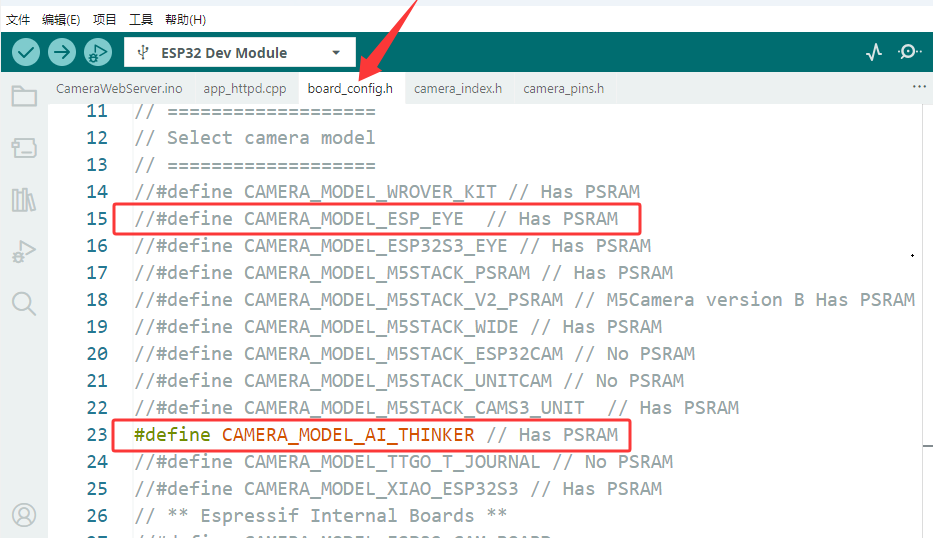The image size is (938, 541).
Task: Open the Debug sidebar panel icon
Action: [24, 251]
